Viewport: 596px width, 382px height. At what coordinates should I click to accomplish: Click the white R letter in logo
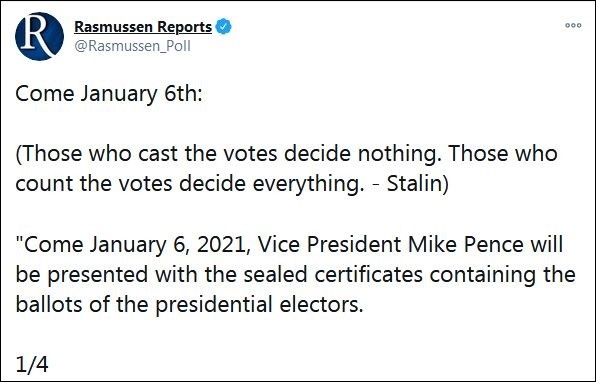pyautogui.click(x=36, y=35)
